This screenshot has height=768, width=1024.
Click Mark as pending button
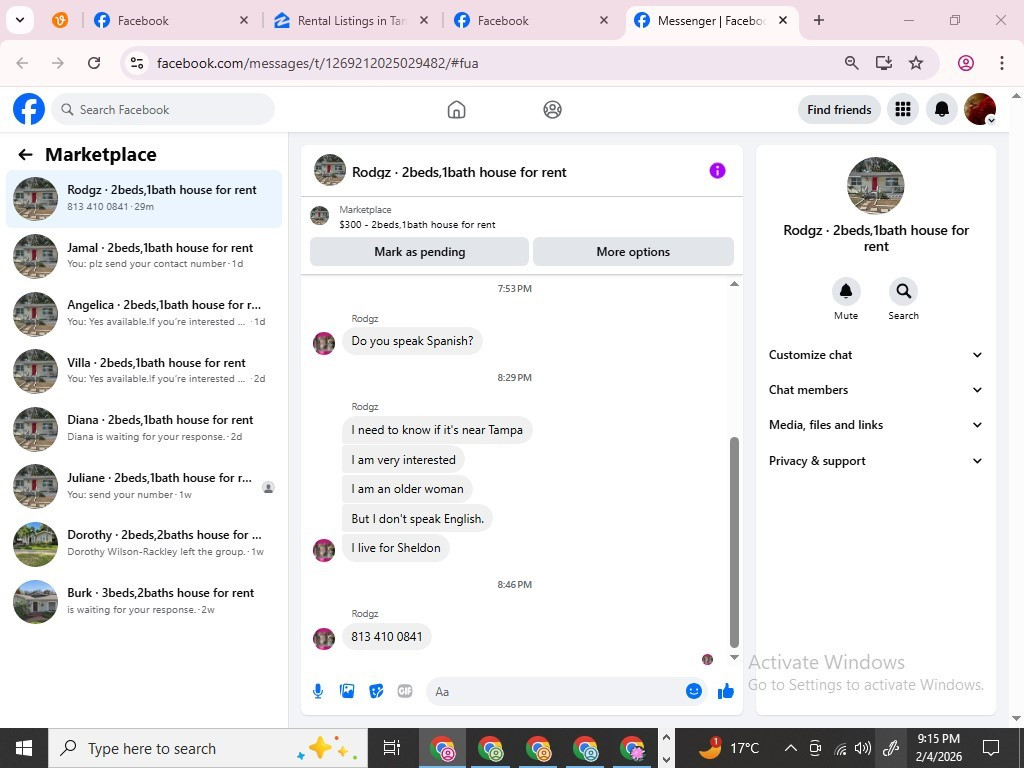point(419,251)
